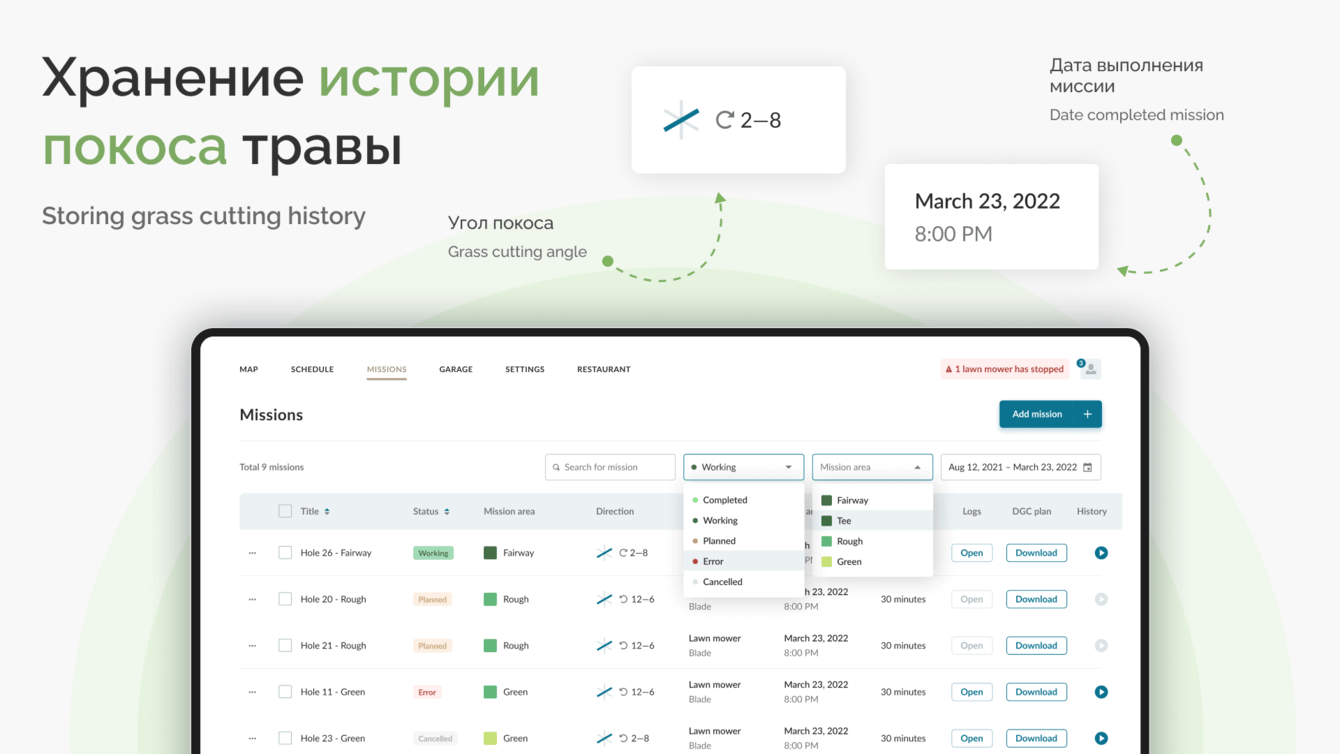Viewport: 1340px width, 754px height.
Task: Click the 'Total 9 missions' count text
Action: coord(272,467)
